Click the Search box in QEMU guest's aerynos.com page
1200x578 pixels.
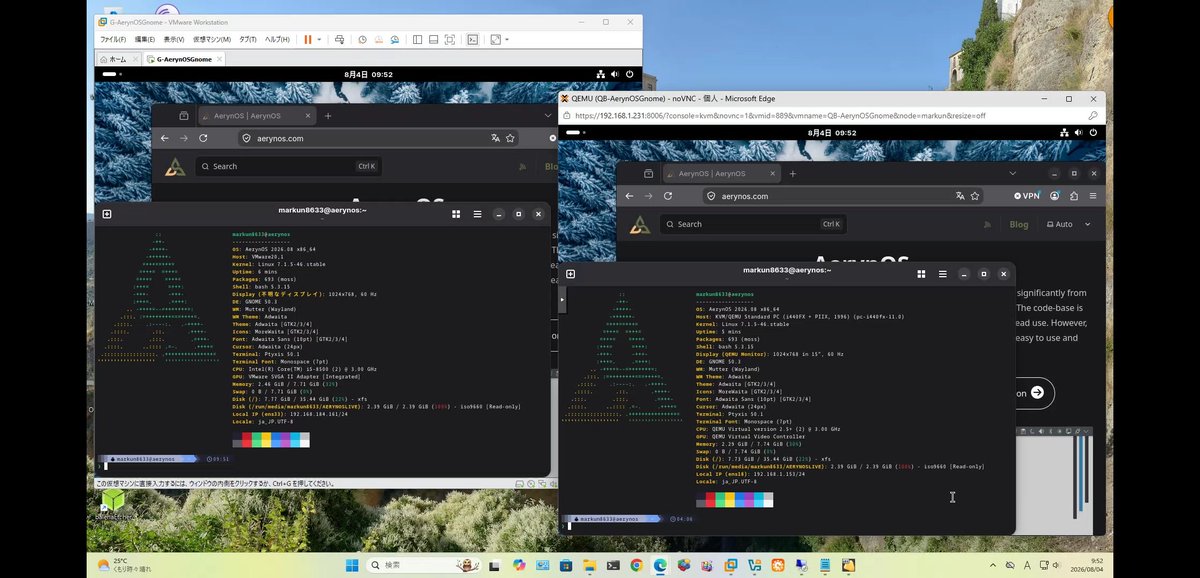tap(752, 224)
